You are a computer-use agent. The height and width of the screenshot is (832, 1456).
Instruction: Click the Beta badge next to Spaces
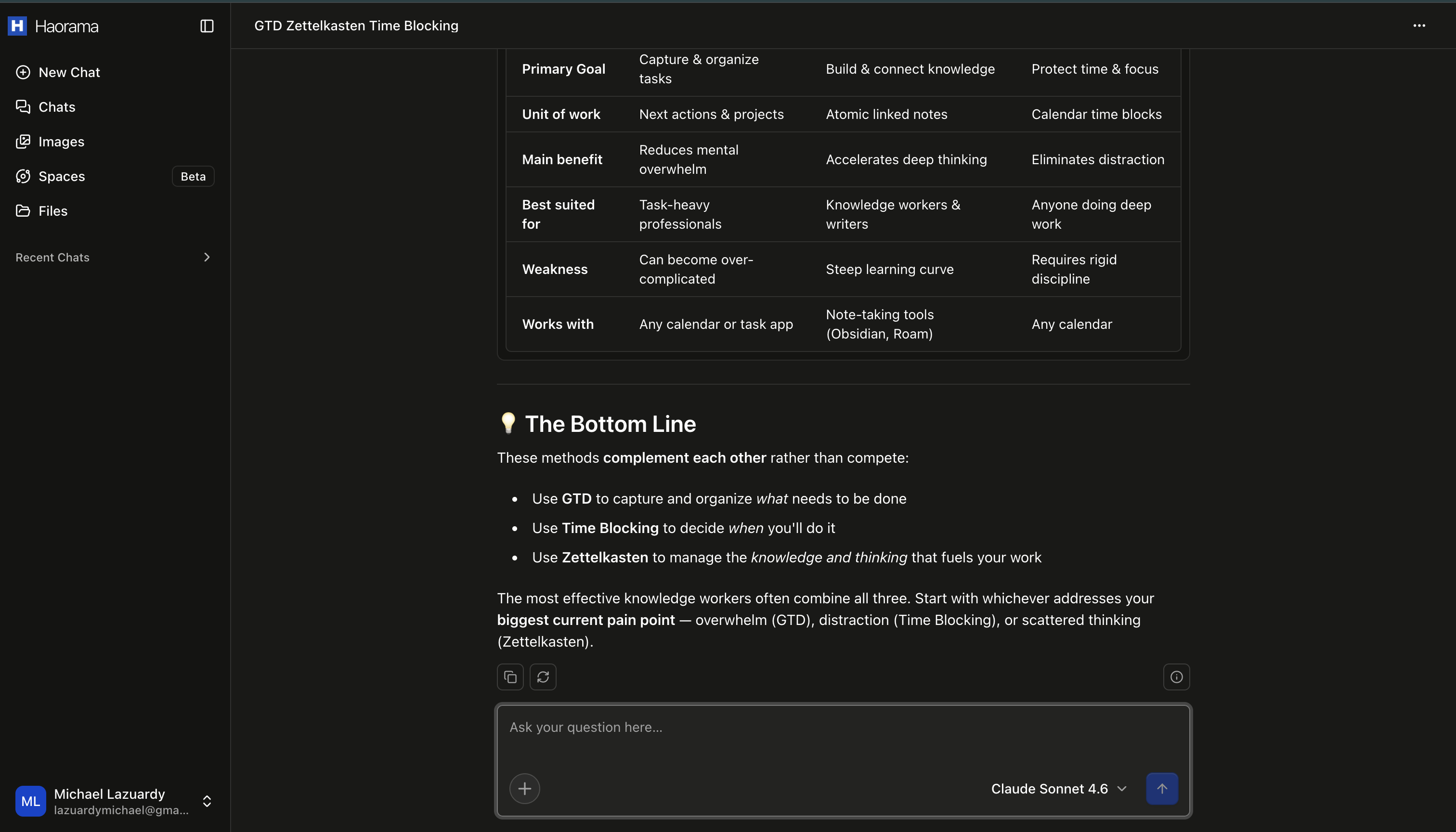tap(193, 176)
